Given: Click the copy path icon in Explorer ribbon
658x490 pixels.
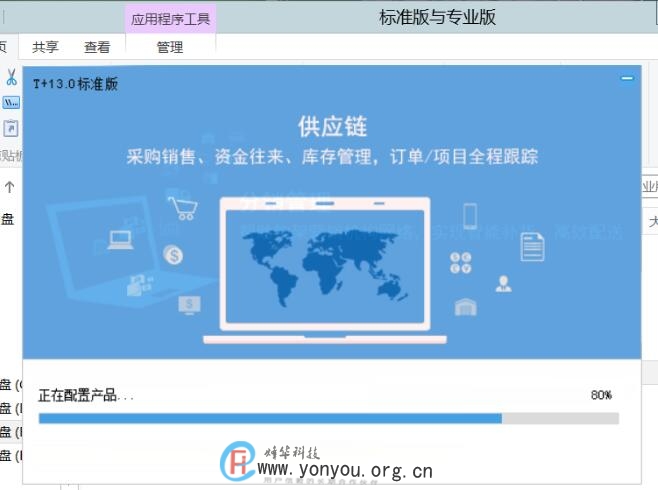Looking at the screenshot, I should [11, 102].
